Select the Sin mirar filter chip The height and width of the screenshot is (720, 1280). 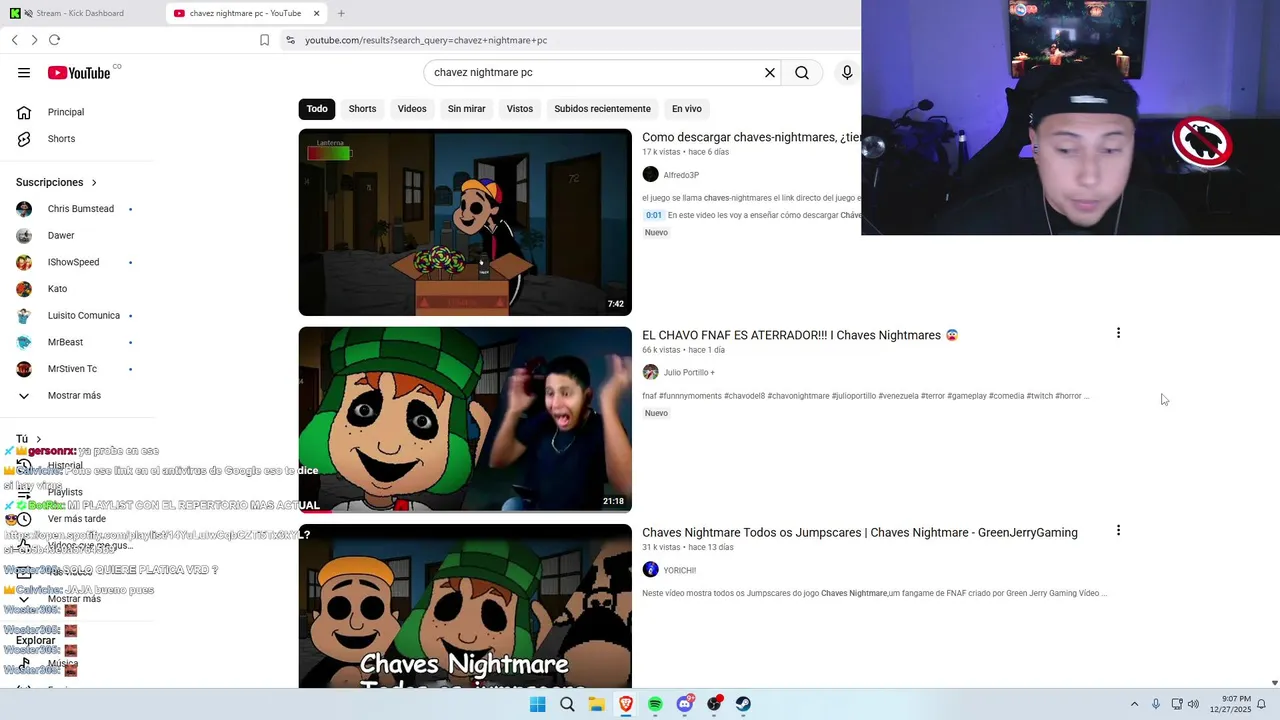coord(466,109)
